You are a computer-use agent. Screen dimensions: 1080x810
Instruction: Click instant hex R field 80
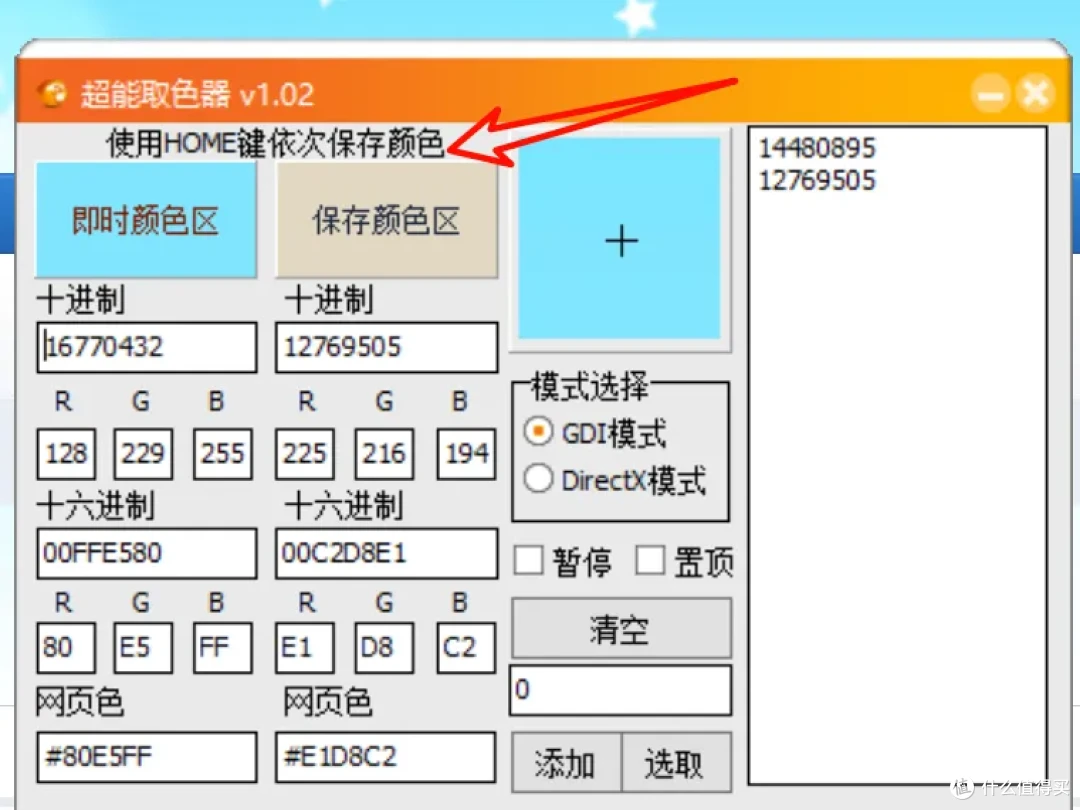tap(66, 647)
